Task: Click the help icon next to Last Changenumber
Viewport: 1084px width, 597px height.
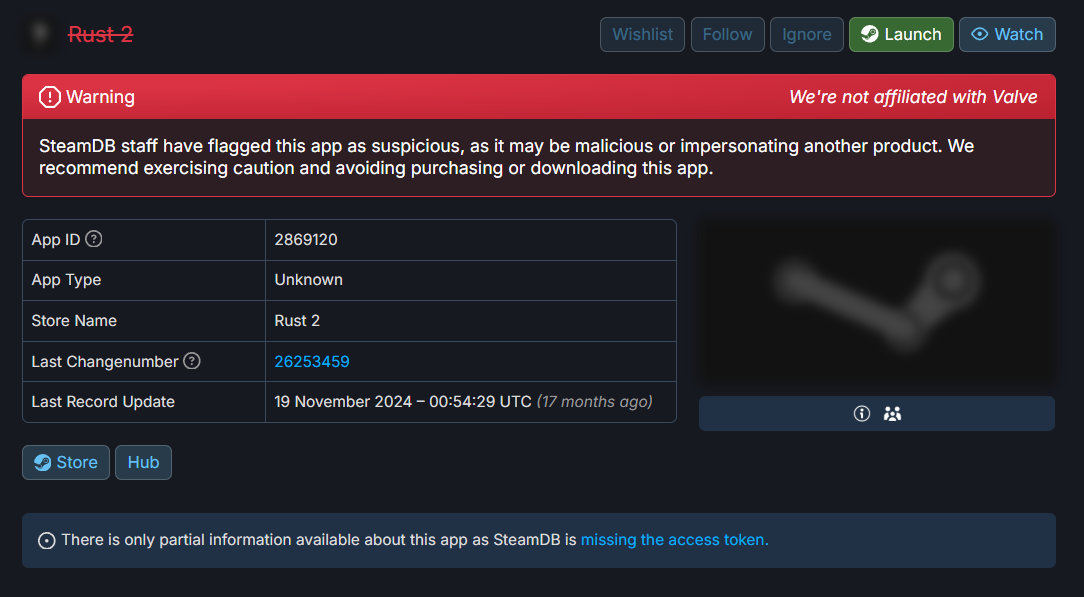Action: (192, 361)
